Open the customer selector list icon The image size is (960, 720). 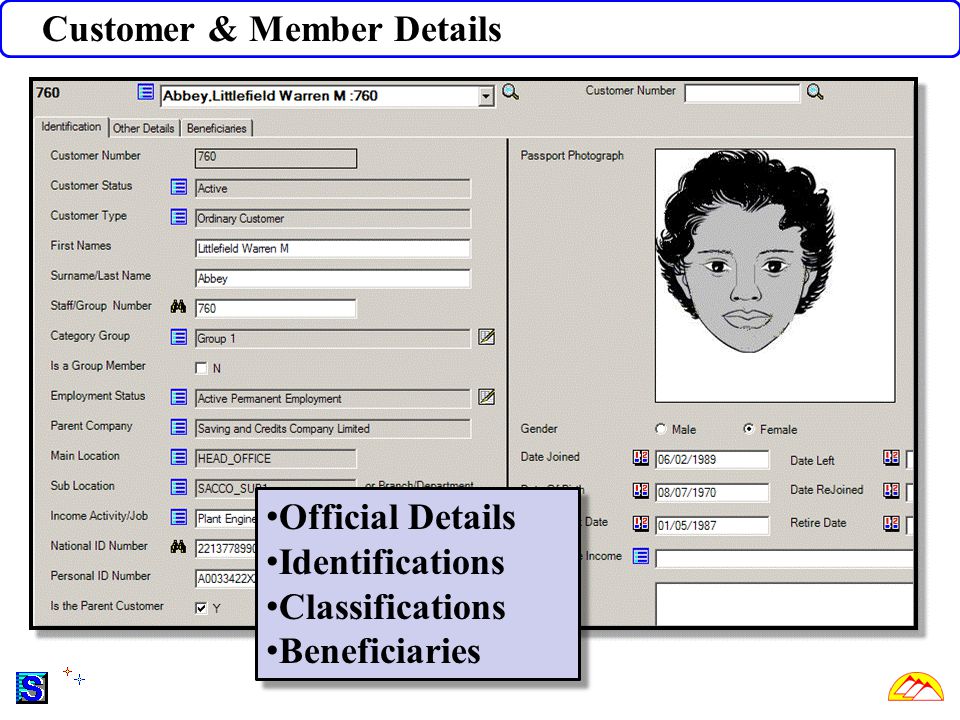point(145,92)
